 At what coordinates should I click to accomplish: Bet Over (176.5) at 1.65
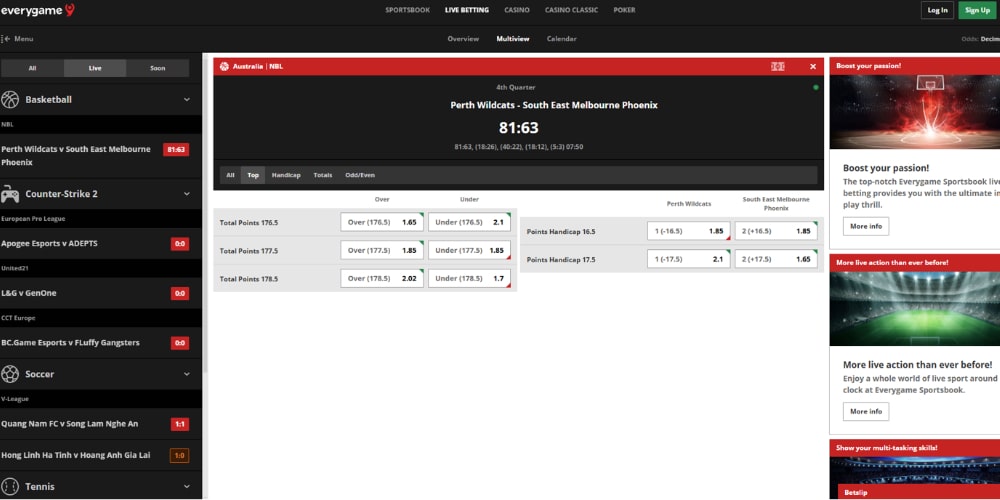(382, 223)
